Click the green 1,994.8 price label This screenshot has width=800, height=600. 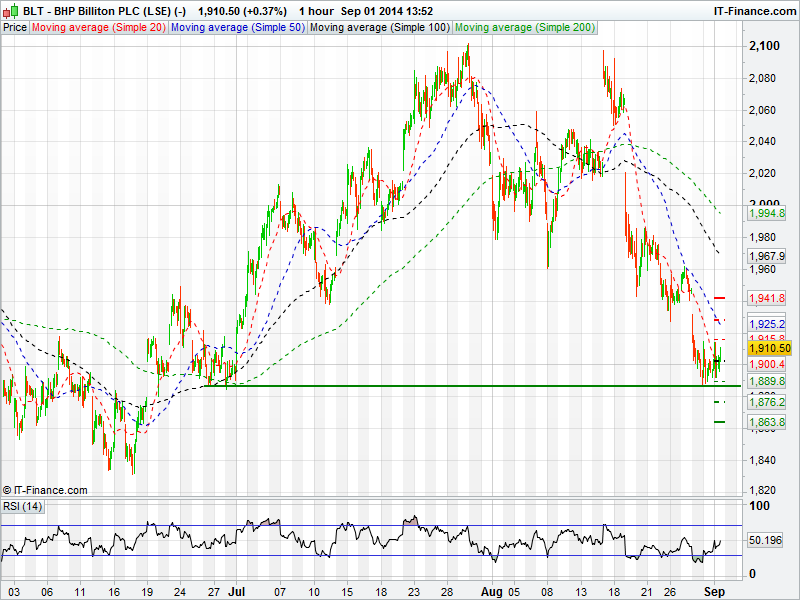coord(767,213)
